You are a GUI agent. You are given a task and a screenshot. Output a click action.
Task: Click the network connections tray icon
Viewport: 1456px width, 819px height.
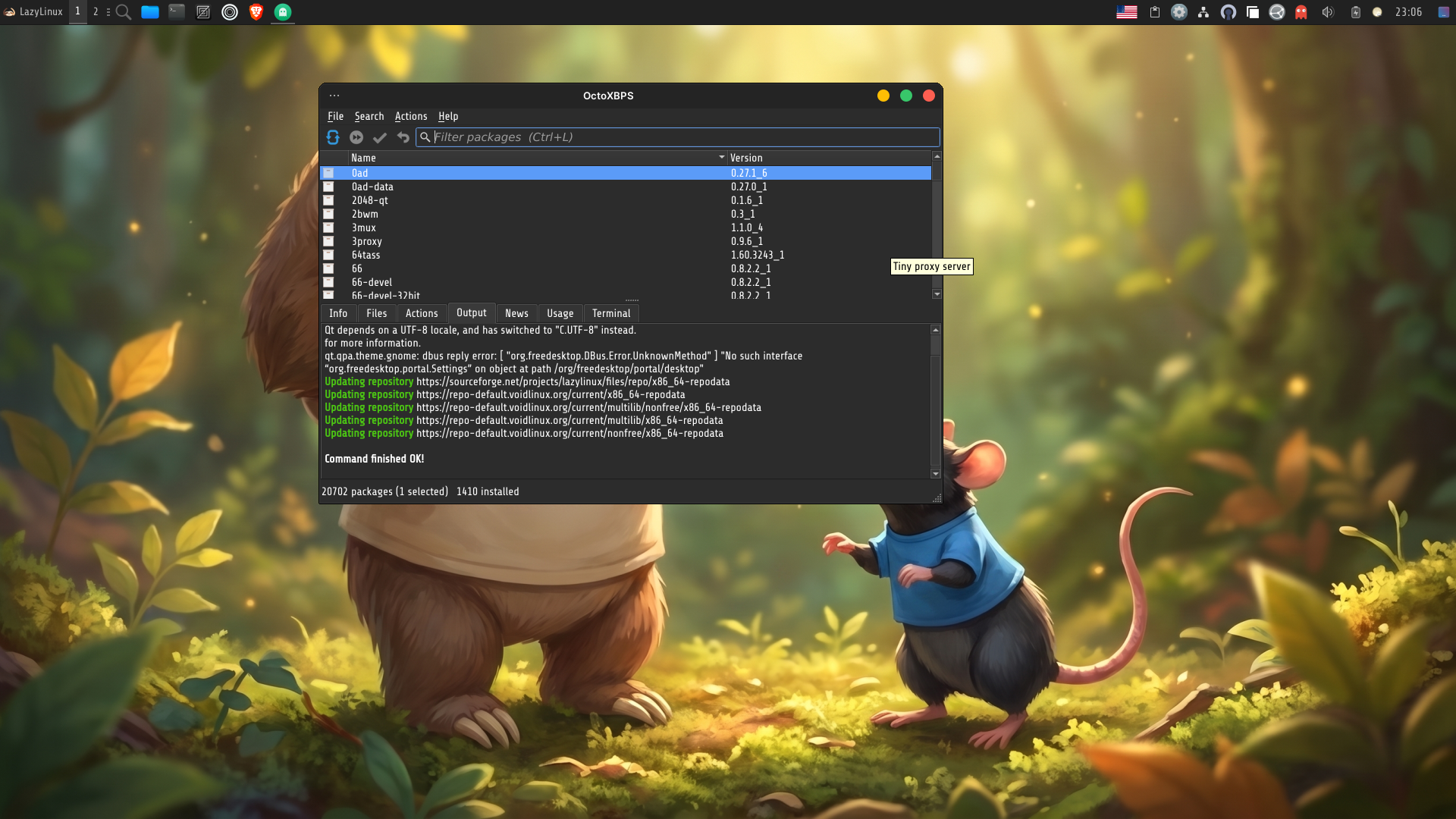coord(1203,12)
